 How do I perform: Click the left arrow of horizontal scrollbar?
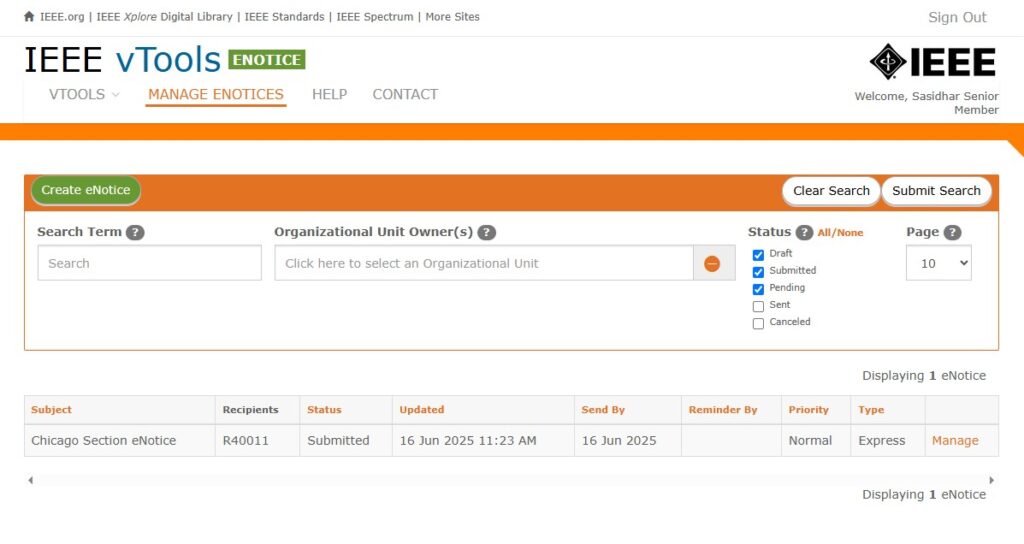(30, 480)
